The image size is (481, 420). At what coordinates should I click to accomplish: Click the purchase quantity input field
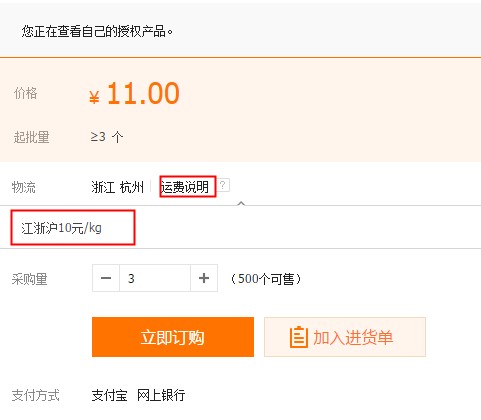(155, 278)
